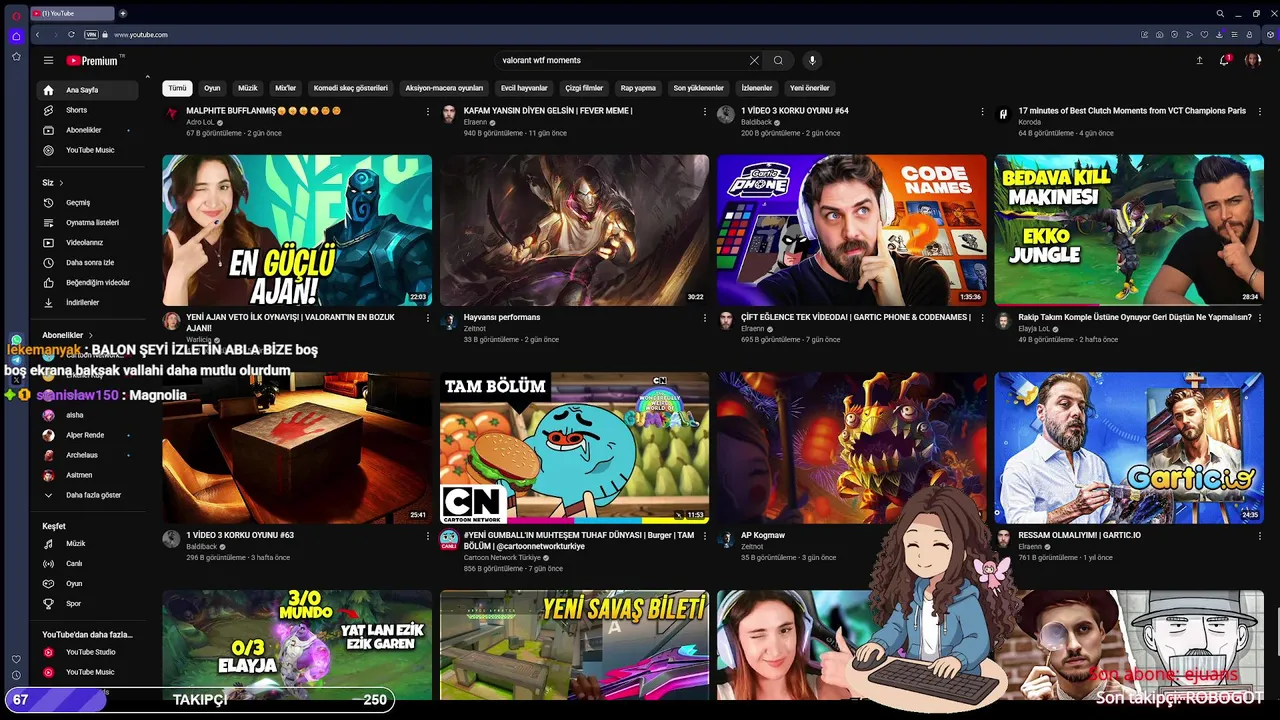Select the Tümü filter chip
The width and height of the screenshot is (1280, 720).
coord(177,88)
